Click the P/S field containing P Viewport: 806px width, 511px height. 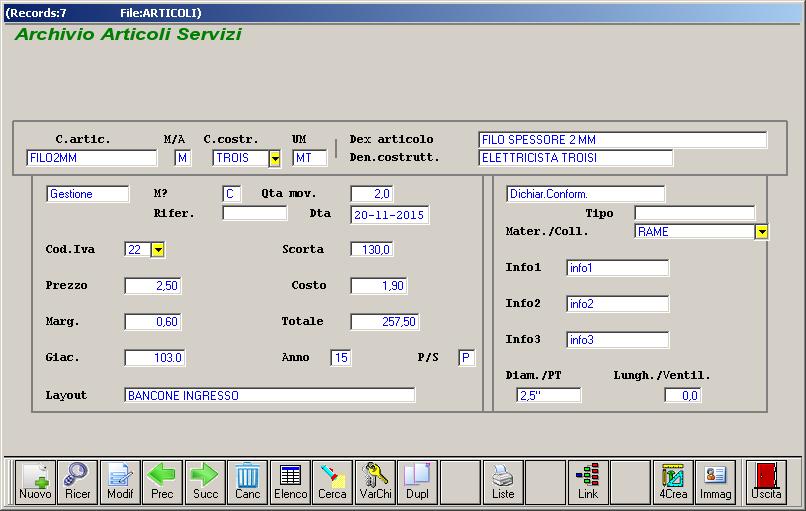[466, 358]
